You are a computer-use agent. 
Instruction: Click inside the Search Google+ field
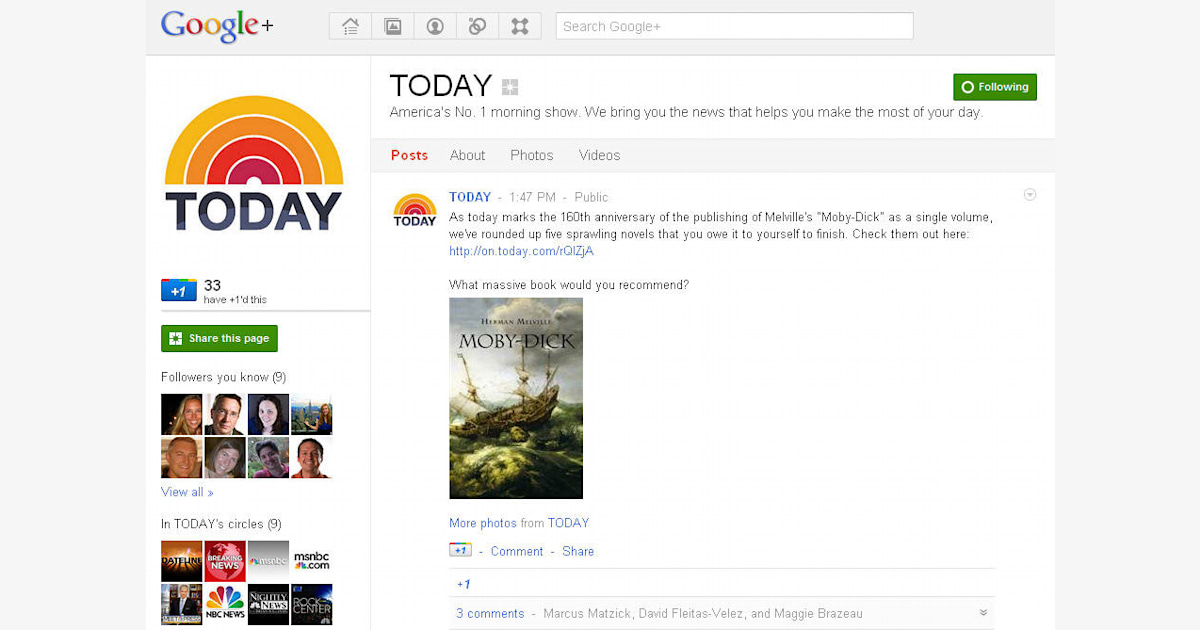coord(733,25)
